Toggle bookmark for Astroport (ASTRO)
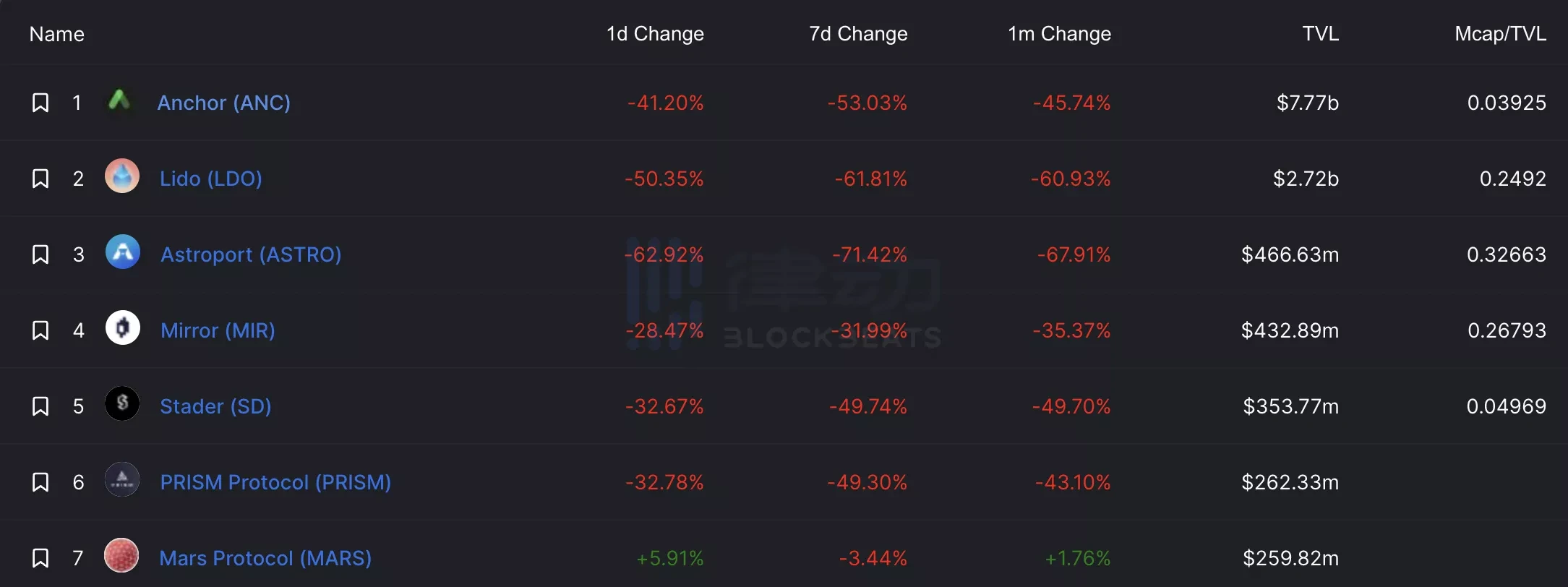Screen dimensions: 1568x587 [40, 254]
